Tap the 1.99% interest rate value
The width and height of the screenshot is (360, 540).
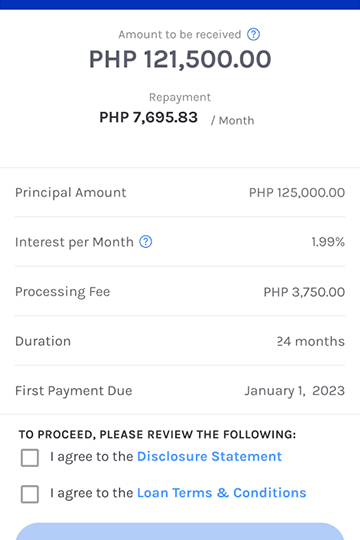pos(328,242)
